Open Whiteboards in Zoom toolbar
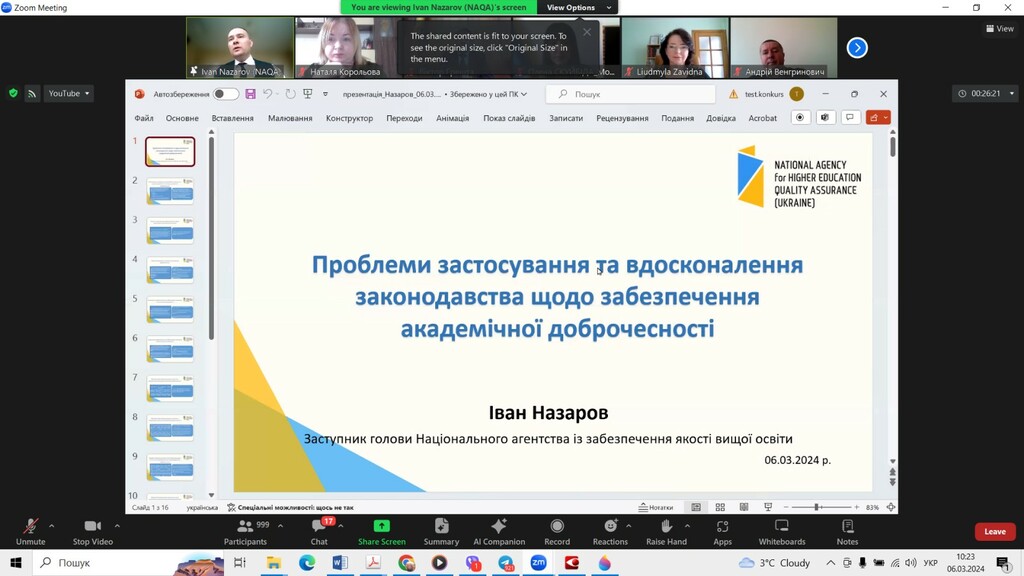This screenshot has height=576, width=1024. coord(782,526)
